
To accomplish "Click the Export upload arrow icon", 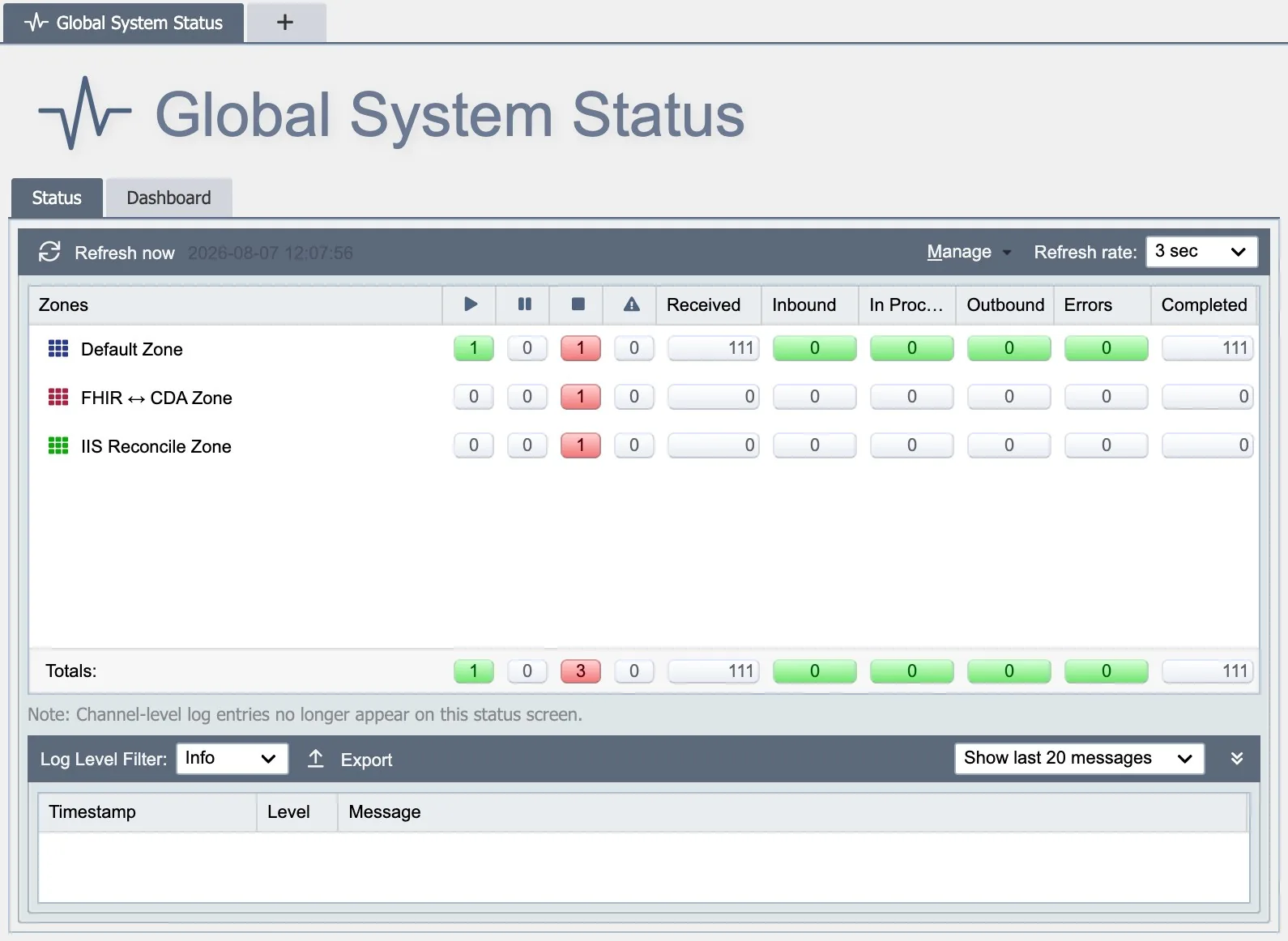I will coord(316,759).
